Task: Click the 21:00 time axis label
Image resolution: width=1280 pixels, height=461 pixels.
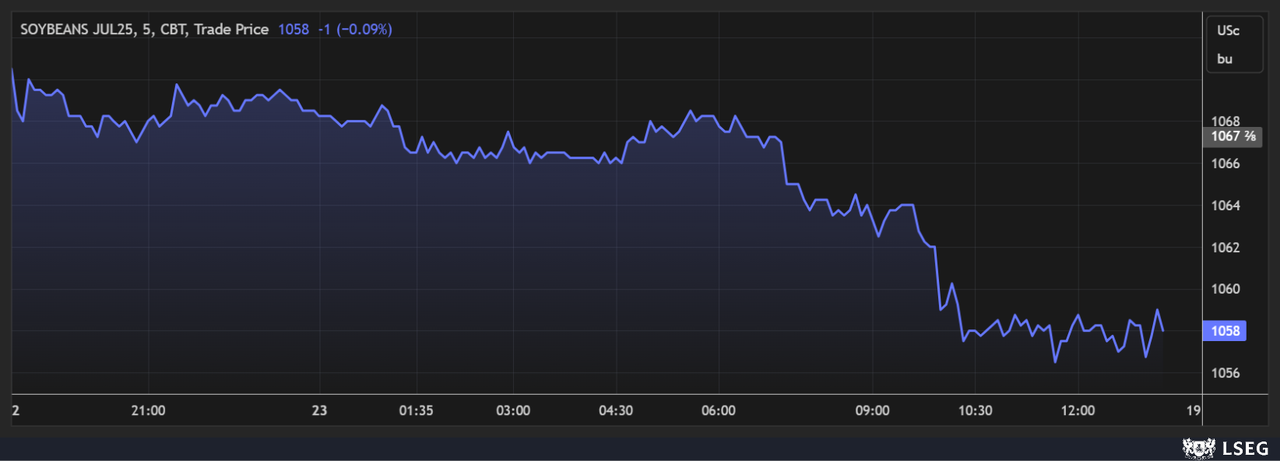Action: click(x=148, y=410)
